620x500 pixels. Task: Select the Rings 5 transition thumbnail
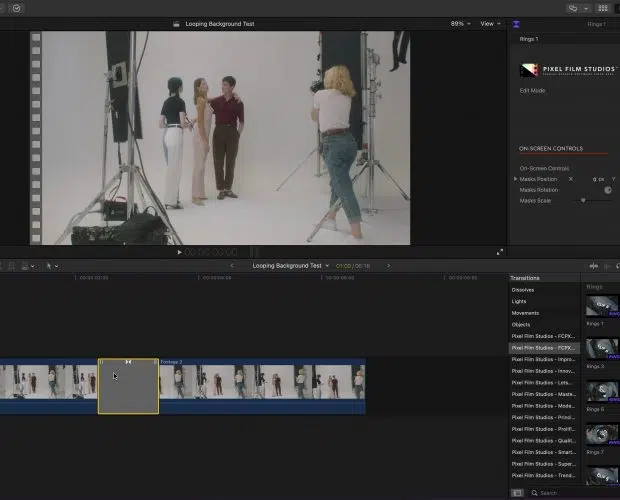click(x=602, y=391)
